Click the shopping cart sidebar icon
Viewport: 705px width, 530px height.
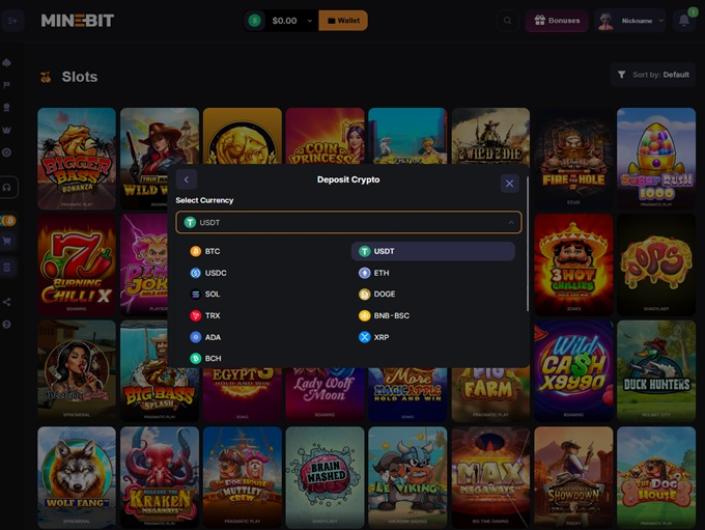click(8, 241)
